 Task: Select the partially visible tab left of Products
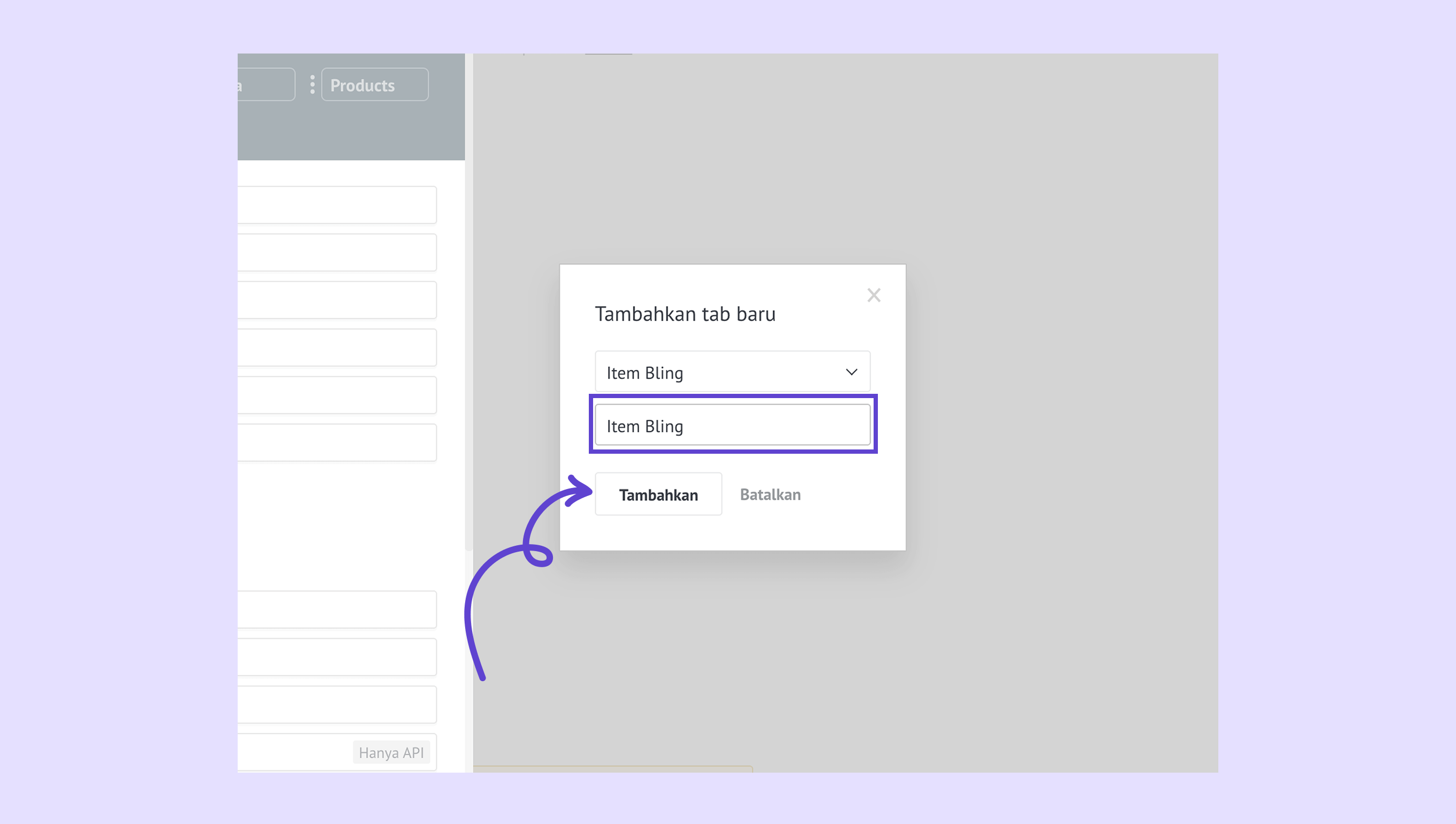click(x=265, y=85)
